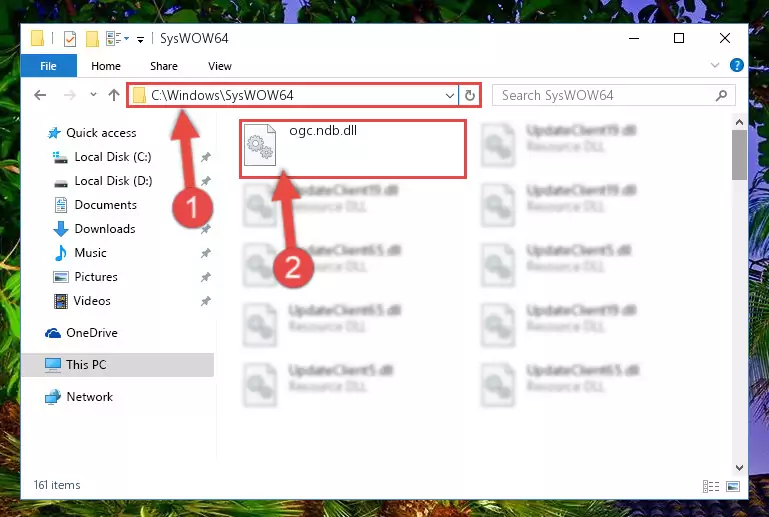769x517 pixels.
Task: Click the pin icon next to Music
Action: (x=205, y=253)
